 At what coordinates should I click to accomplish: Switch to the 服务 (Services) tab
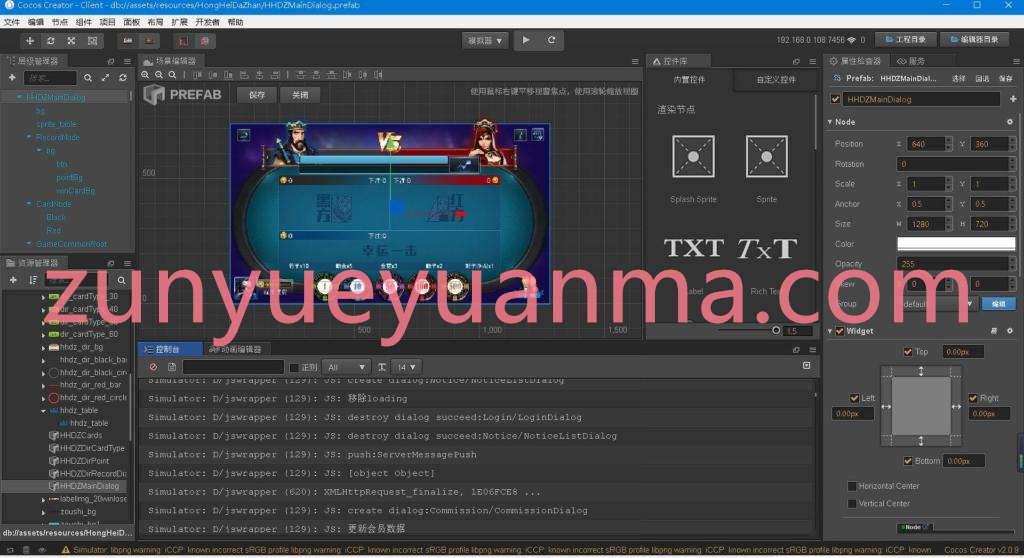click(x=912, y=61)
